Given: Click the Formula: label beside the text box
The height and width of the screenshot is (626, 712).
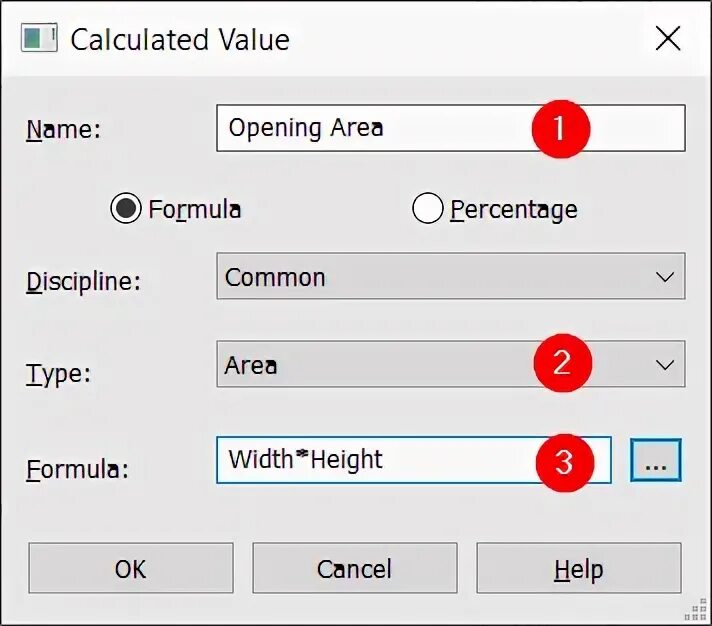Looking at the screenshot, I should pos(78,469).
